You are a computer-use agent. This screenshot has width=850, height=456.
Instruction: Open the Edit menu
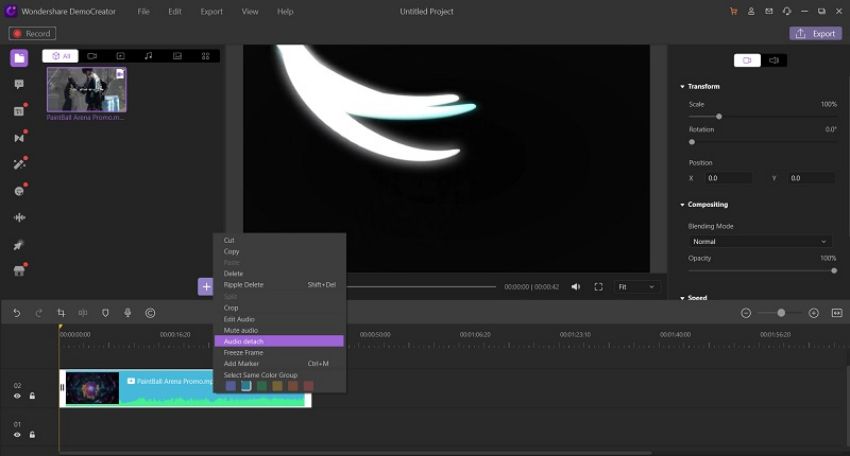[175, 11]
